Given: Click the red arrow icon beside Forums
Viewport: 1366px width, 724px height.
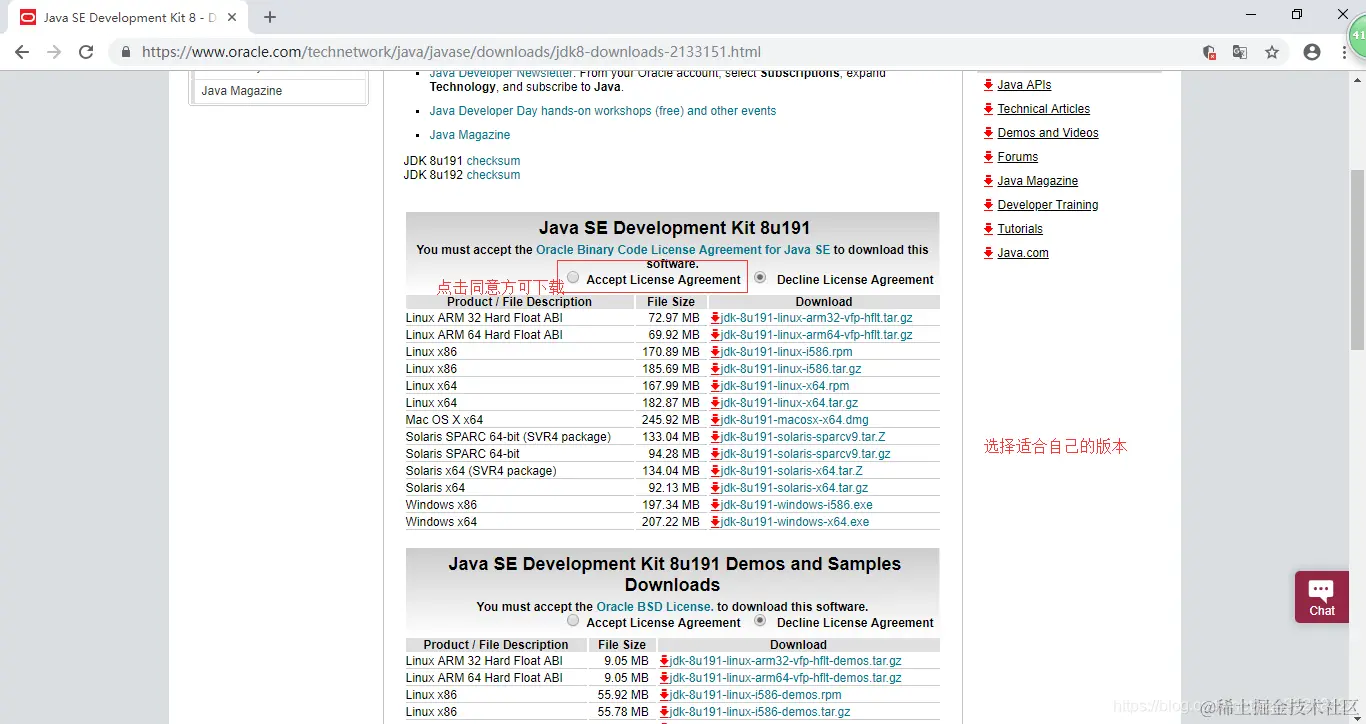Looking at the screenshot, I should tap(989, 157).
